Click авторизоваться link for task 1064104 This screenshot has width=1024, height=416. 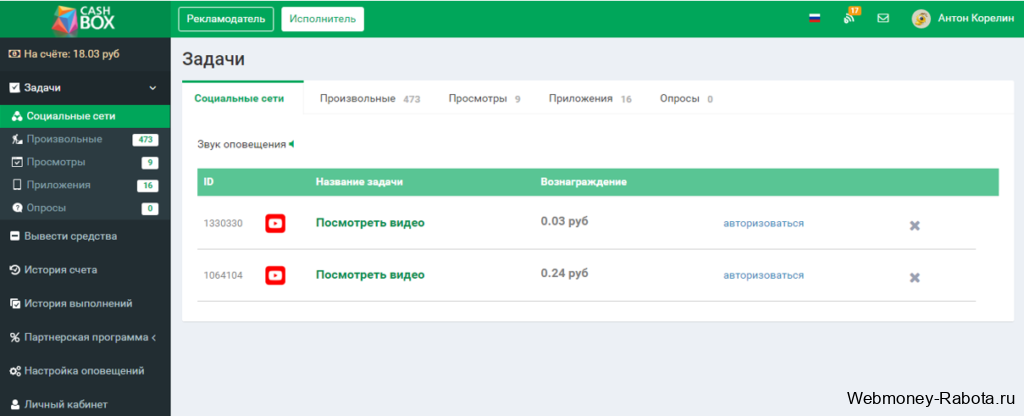point(763,276)
